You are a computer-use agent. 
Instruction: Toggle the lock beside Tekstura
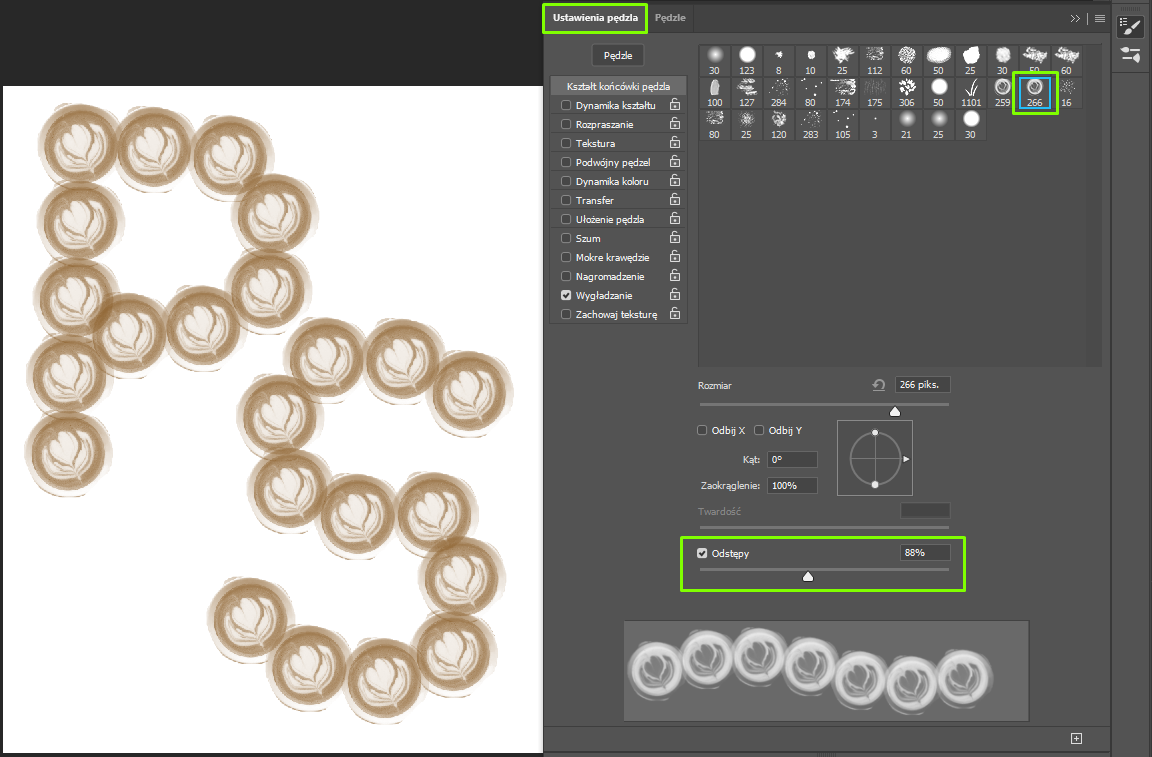click(674, 143)
